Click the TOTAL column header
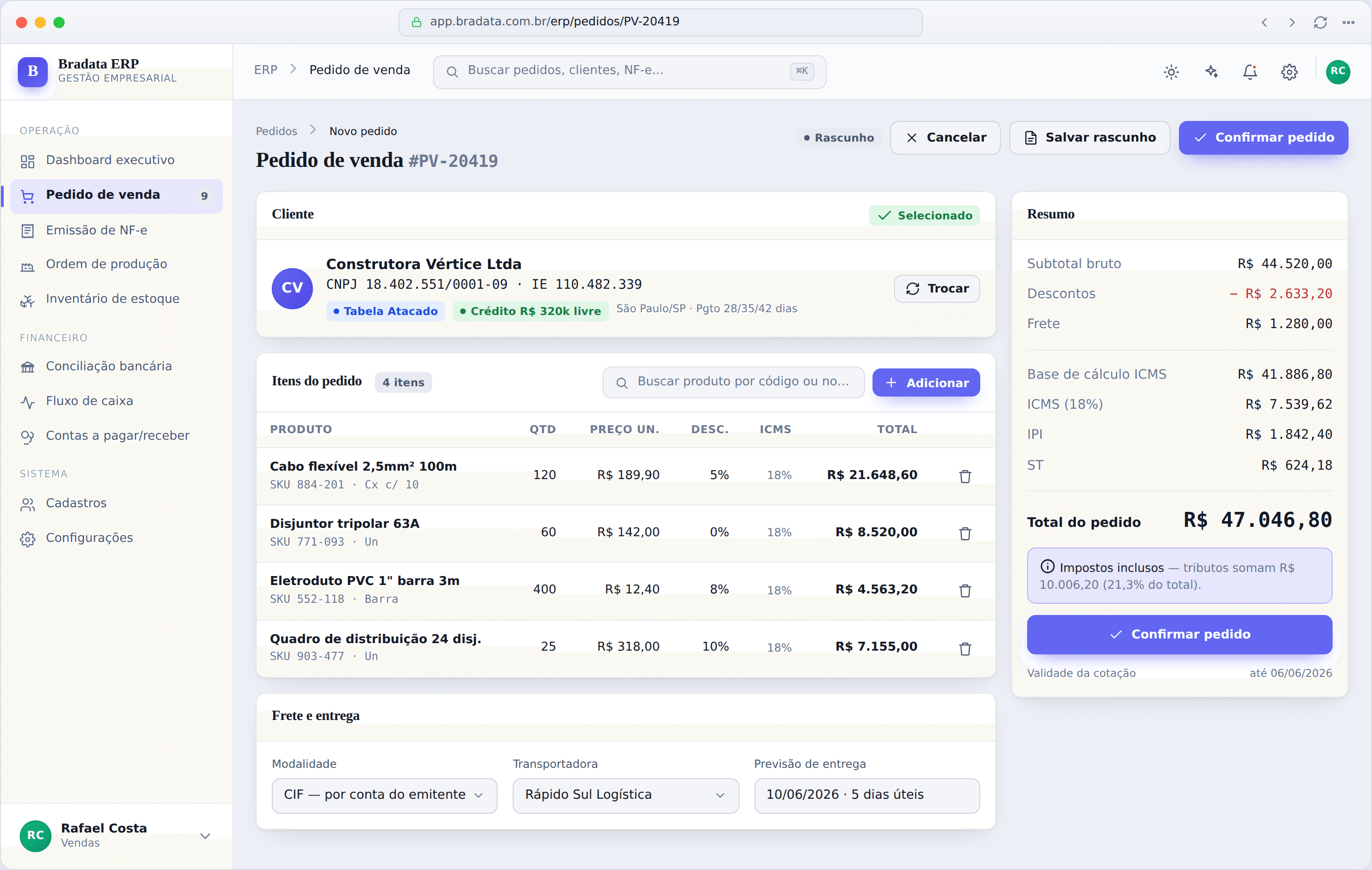The image size is (1372, 870). [897, 429]
